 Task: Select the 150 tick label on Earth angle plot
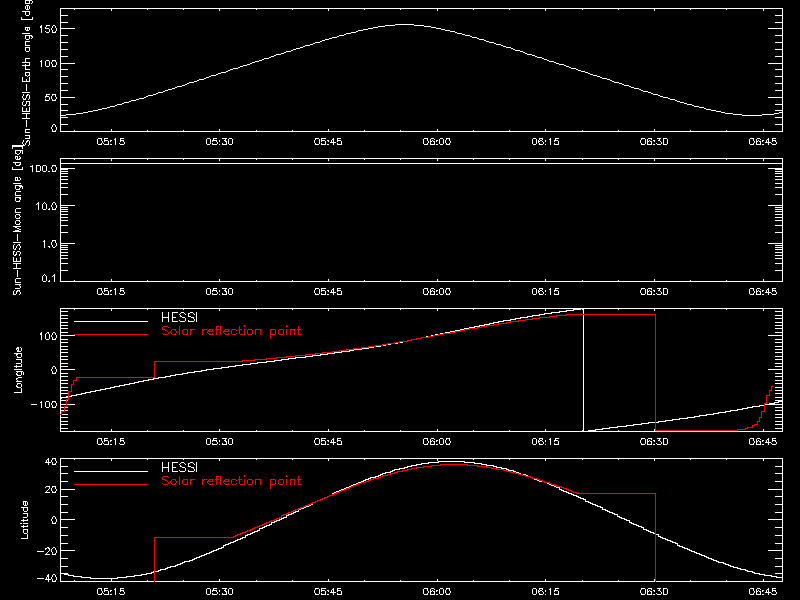pos(48,29)
